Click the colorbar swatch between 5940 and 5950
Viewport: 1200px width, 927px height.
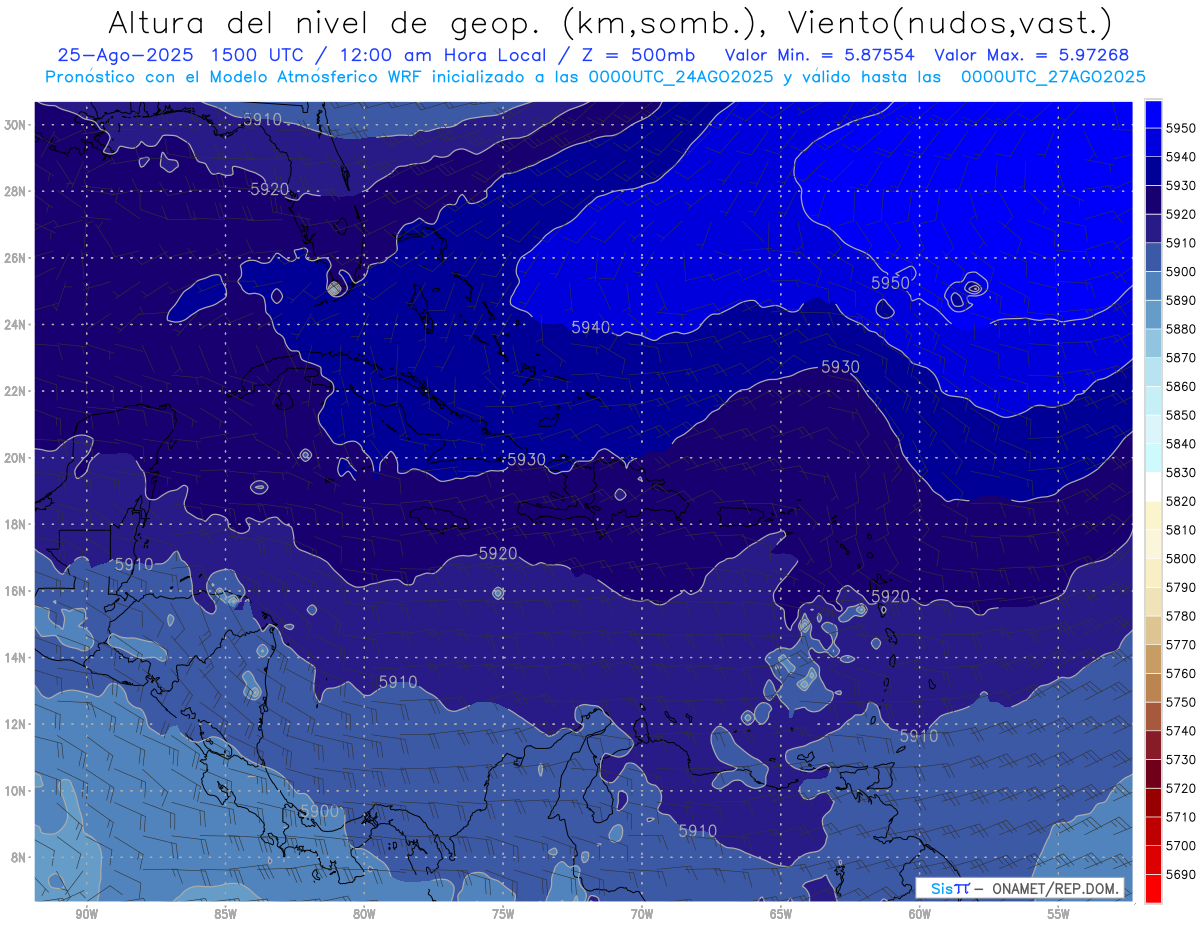pyautogui.click(x=1153, y=143)
